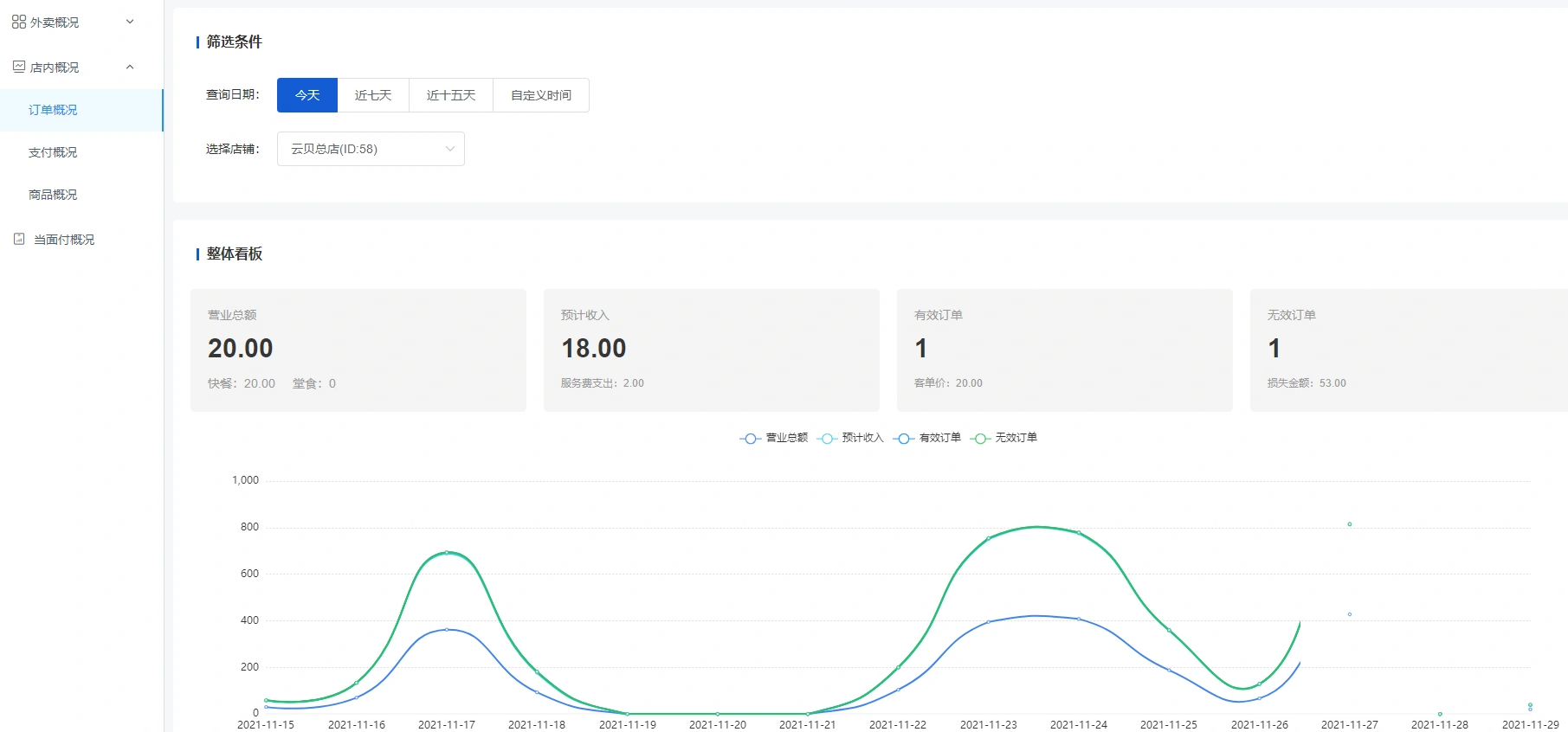Image resolution: width=1568 pixels, height=732 pixels.
Task: Click the 无效订单 summary card
Action: (x=1409, y=350)
